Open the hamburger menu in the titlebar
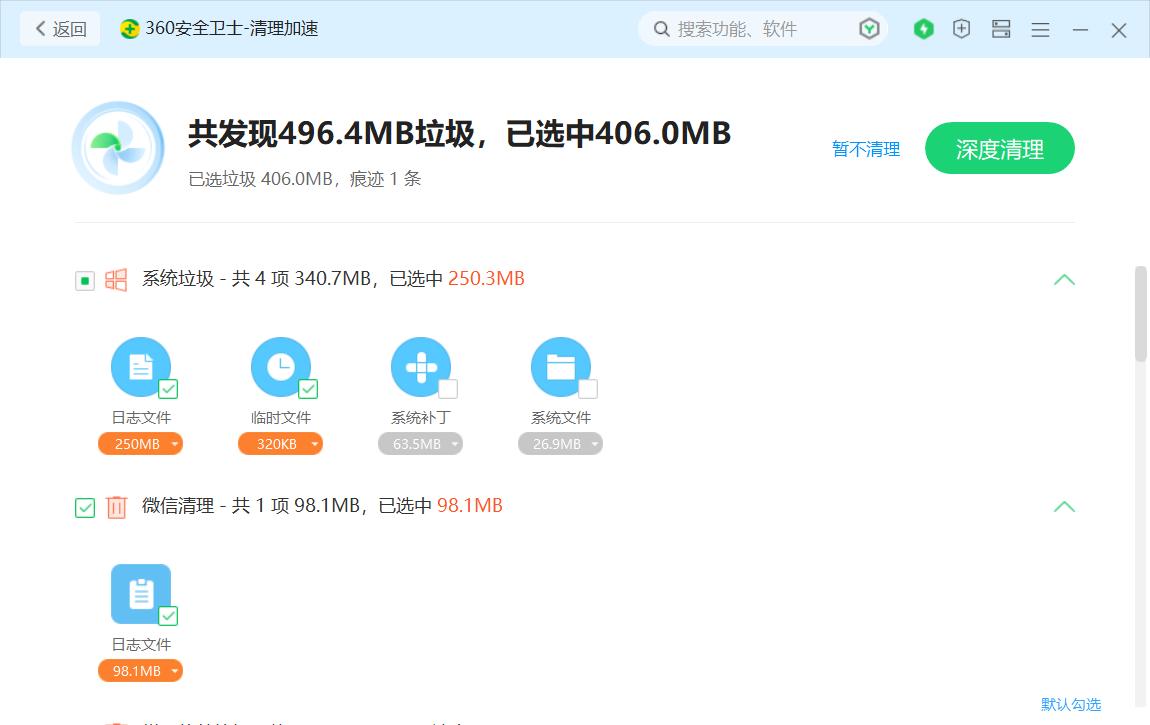The height and width of the screenshot is (725, 1150). (x=1040, y=29)
